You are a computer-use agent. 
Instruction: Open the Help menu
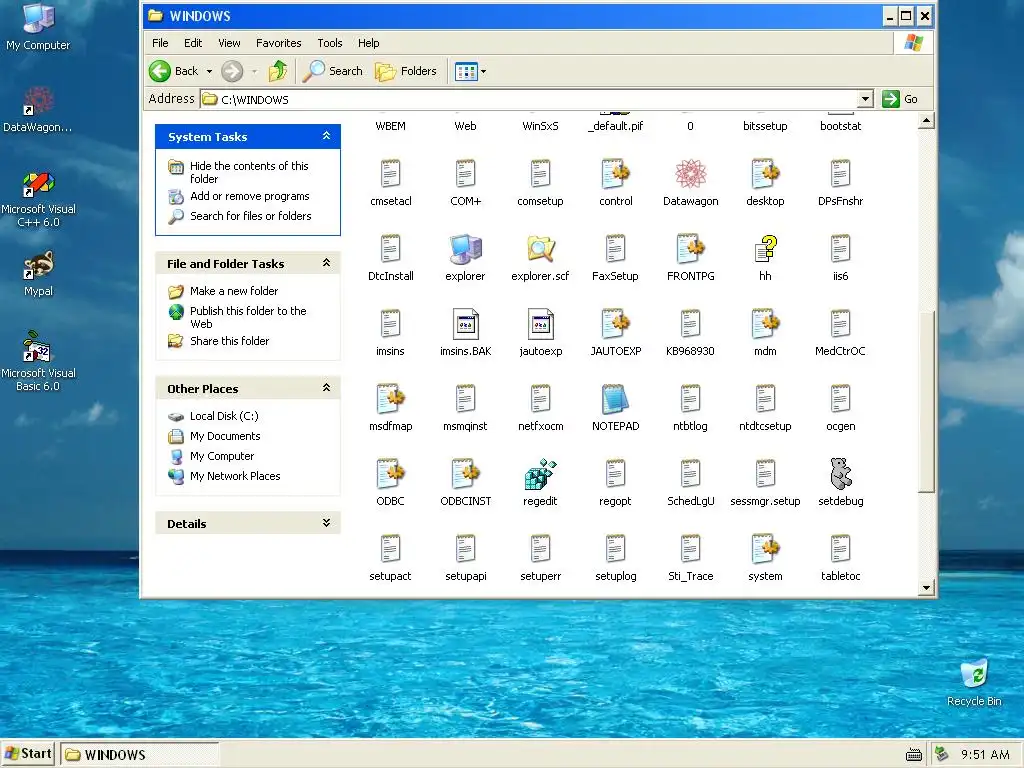368,43
